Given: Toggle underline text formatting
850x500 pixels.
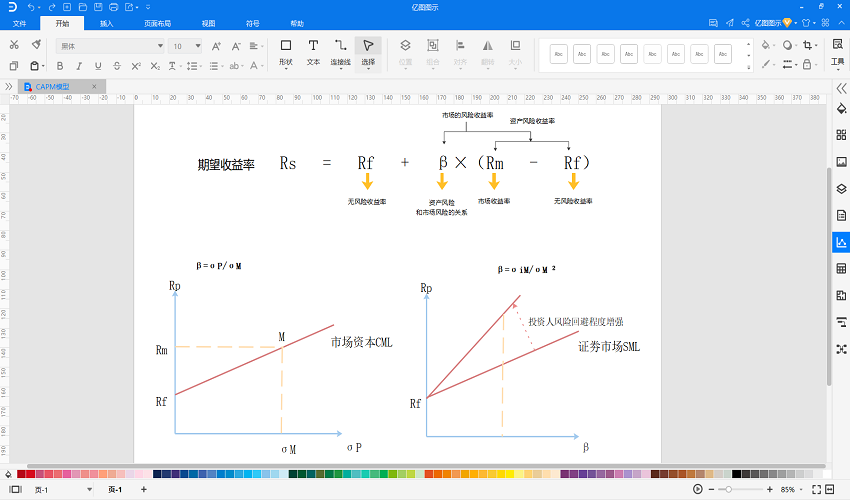Looking at the screenshot, I should (97, 65).
